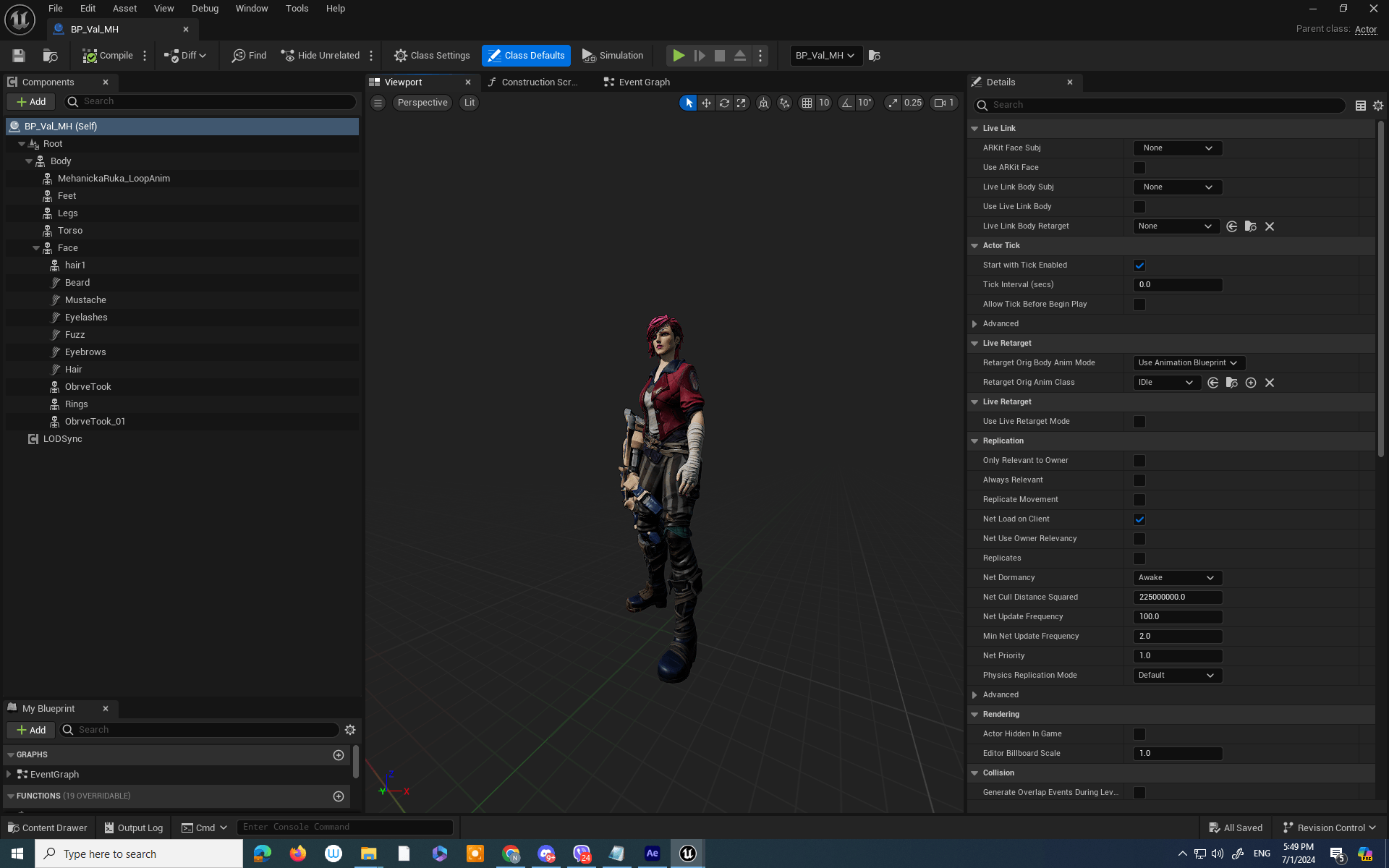Open the BP_Val_MH debug object dropdown
Image resolution: width=1389 pixels, height=868 pixels.
point(826,56)
